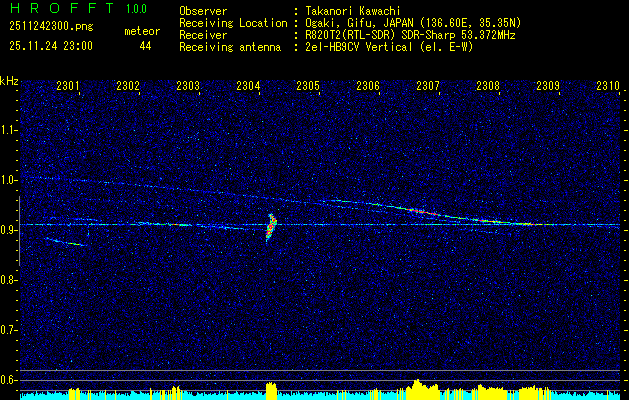Click the observer name Takanori Kawachi
This screenshot has width=629, height=400.
[x=353, y=11]
